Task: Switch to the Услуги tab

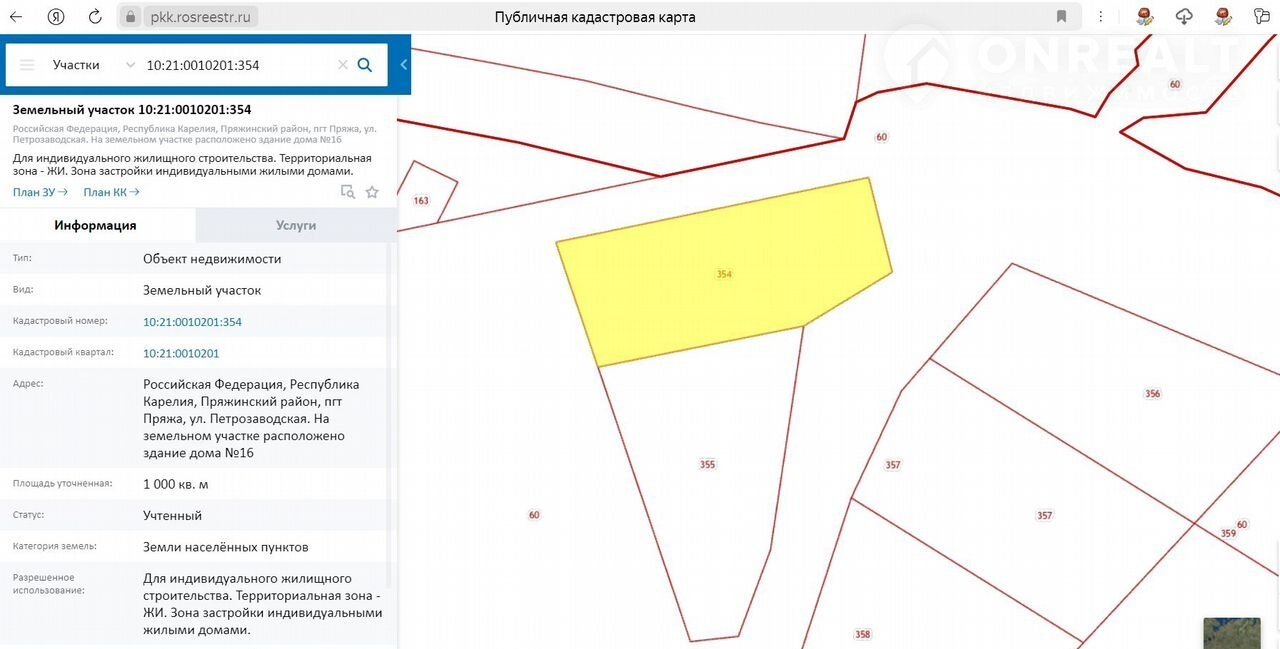Action: click(x=296, y=226)
